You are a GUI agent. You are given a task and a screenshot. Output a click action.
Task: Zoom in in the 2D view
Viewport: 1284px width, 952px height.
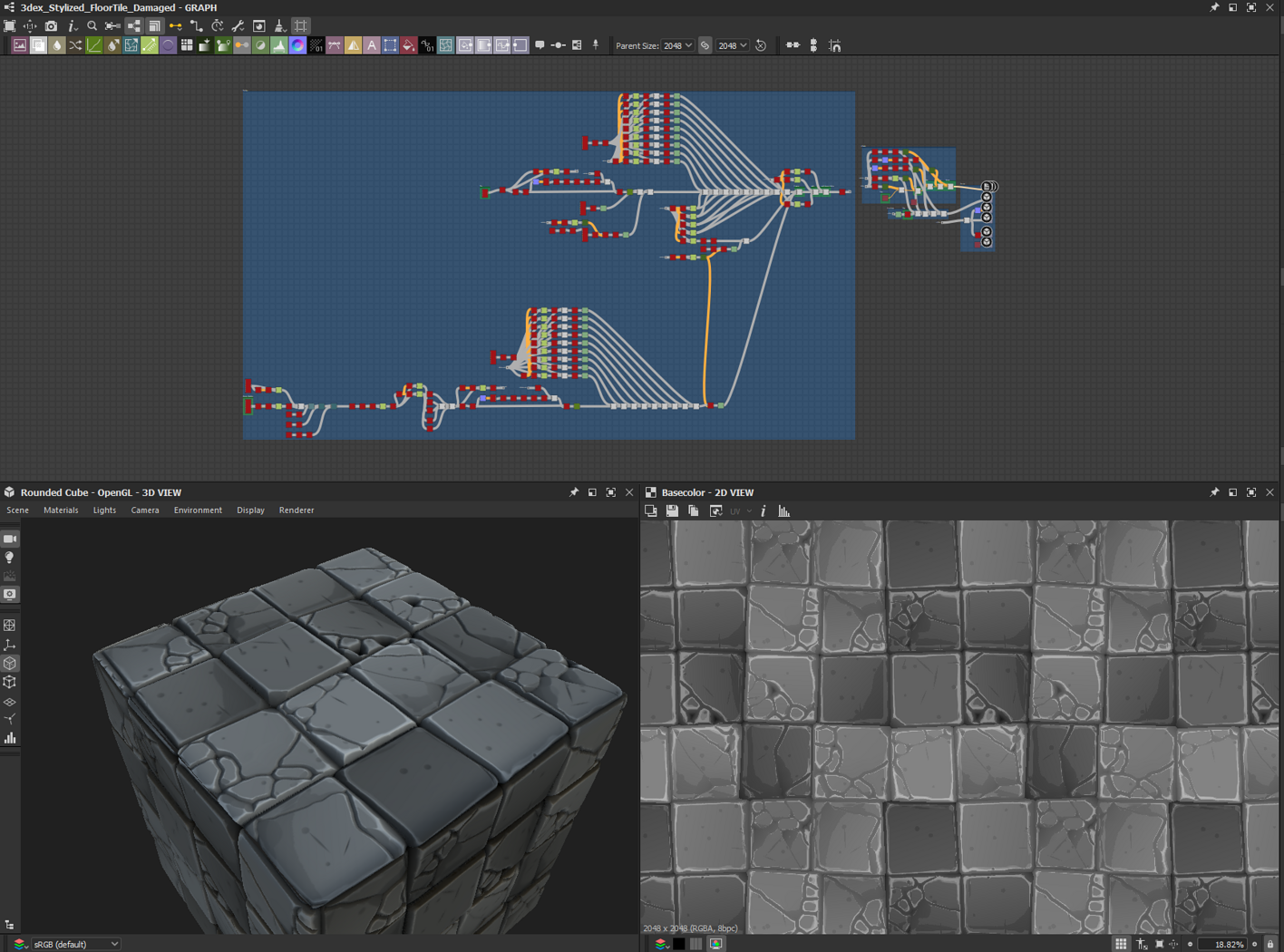[1255, 944]
